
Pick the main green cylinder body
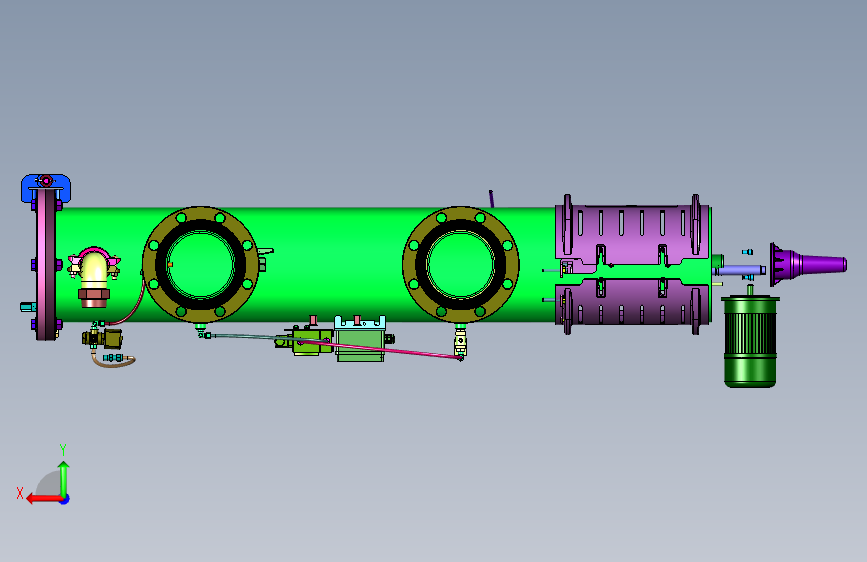point(332,264)
